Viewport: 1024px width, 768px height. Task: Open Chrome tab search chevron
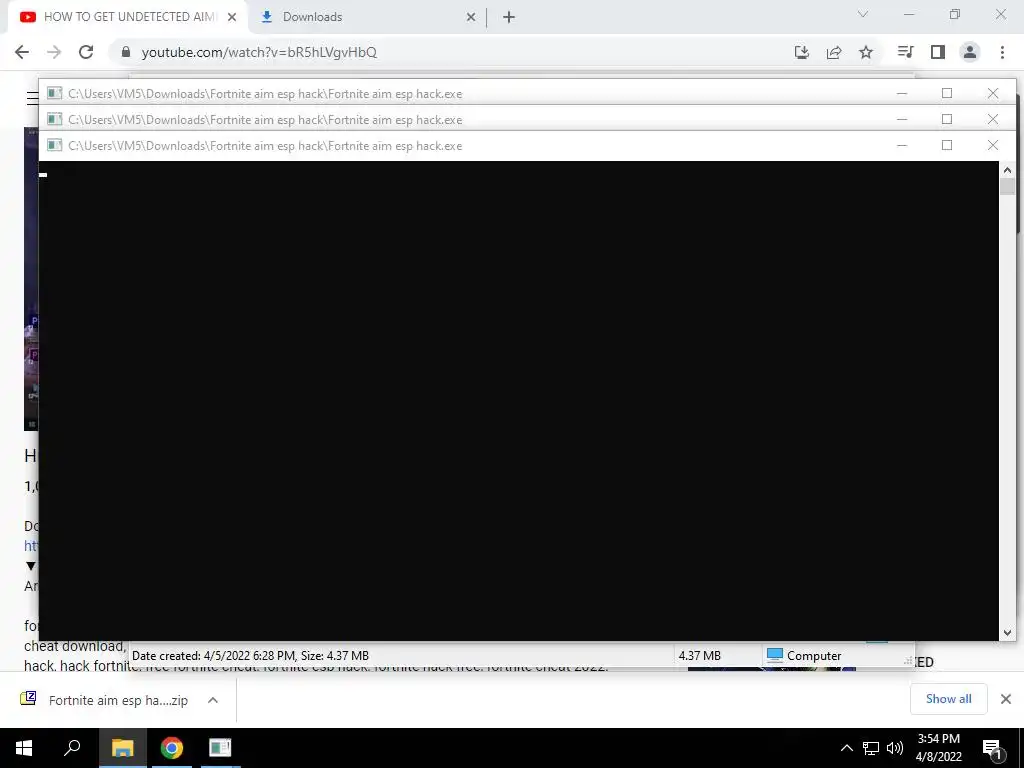click(863, 14)
